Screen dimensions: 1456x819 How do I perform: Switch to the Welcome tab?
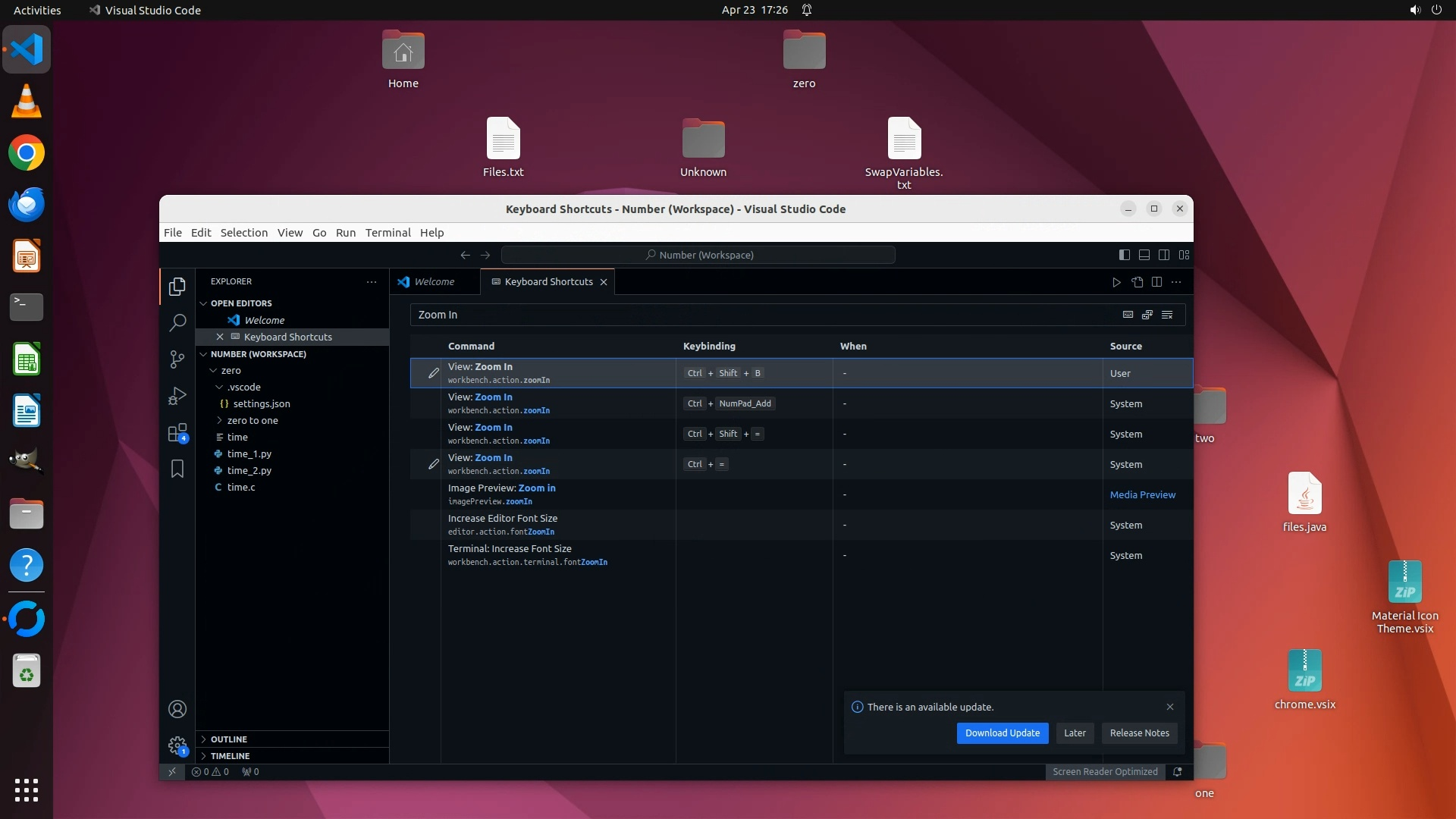[434, 282]
